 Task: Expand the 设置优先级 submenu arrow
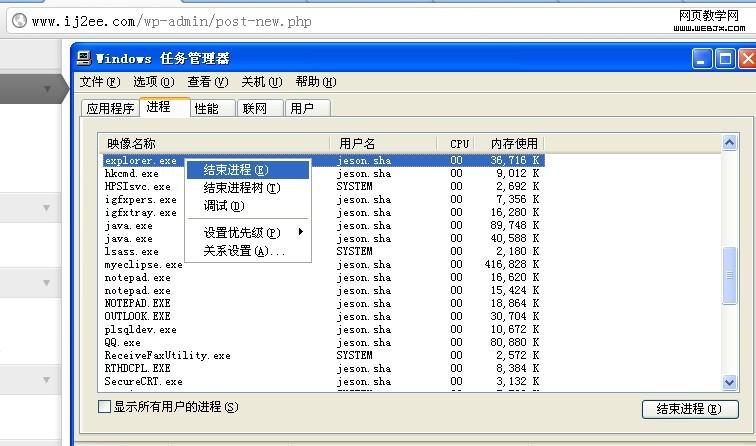[x=300, y=233]
